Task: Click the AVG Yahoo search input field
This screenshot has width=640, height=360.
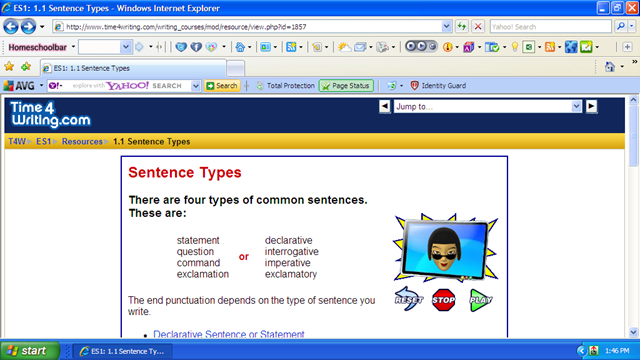Action: [x=127, y=86]
